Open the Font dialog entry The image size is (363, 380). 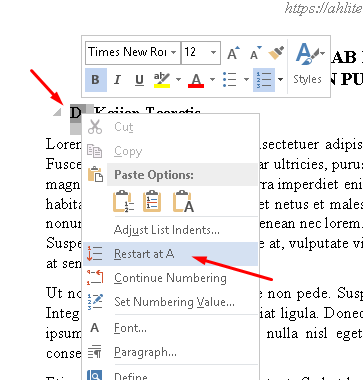coord(170,328)
